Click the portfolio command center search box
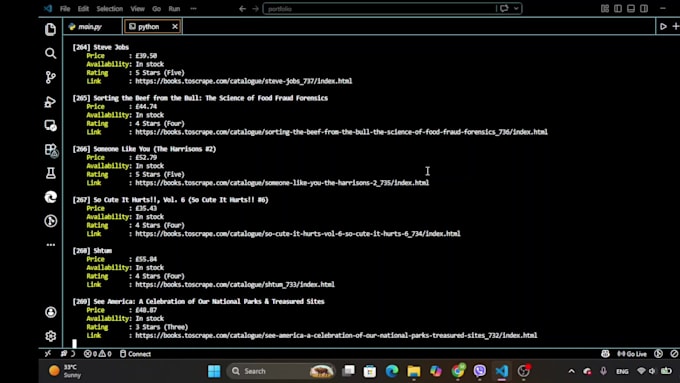This screenshot has height=383, width=680. click(379, 9)
